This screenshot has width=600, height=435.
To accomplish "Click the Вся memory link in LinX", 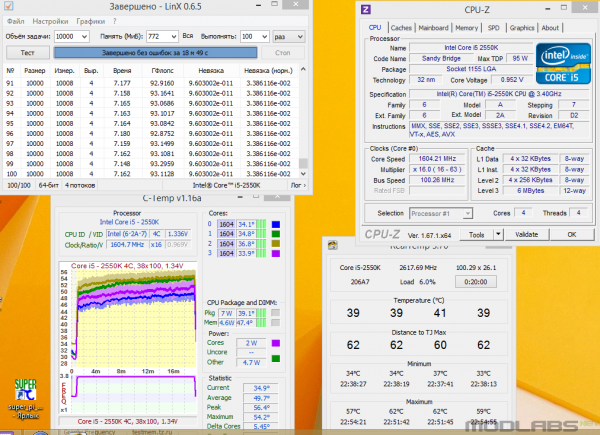I will pos(188,36).
